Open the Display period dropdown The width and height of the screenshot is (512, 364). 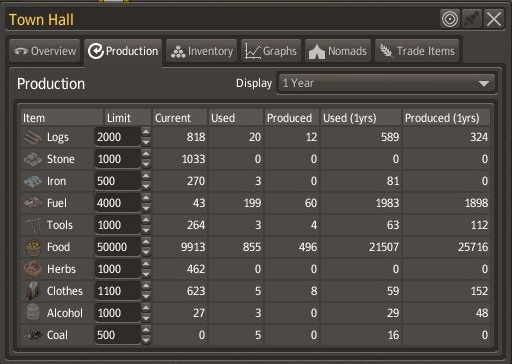(387, 83)
